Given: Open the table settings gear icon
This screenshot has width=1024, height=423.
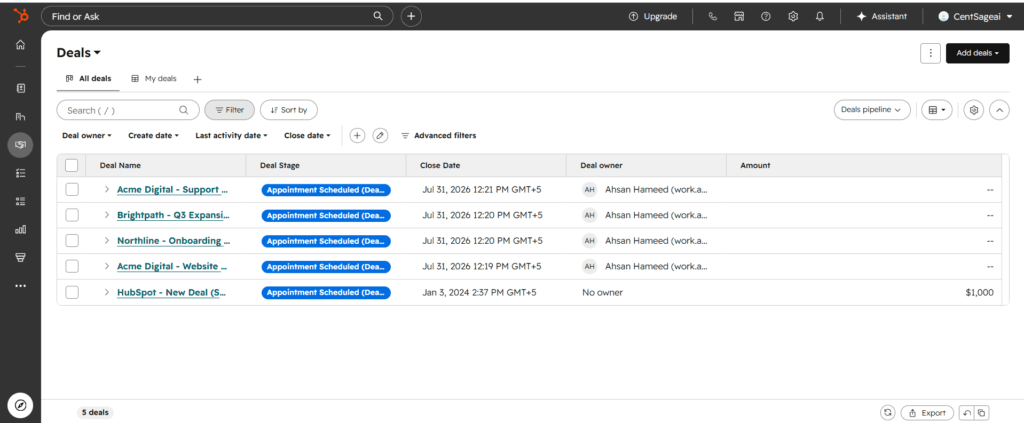Looking at the screenshot, I should point(974,110).
